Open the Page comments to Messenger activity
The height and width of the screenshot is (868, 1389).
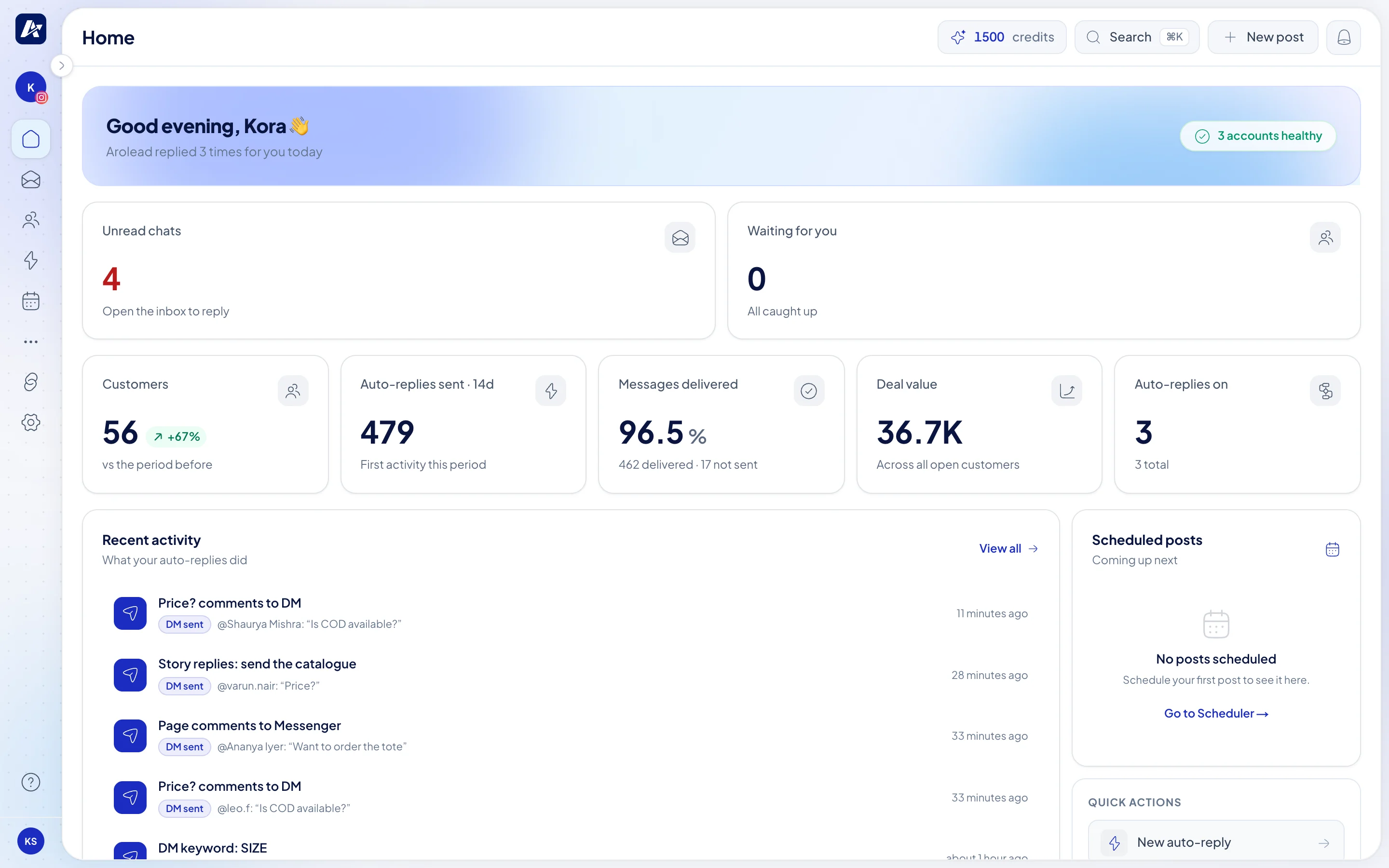(571, 736)
